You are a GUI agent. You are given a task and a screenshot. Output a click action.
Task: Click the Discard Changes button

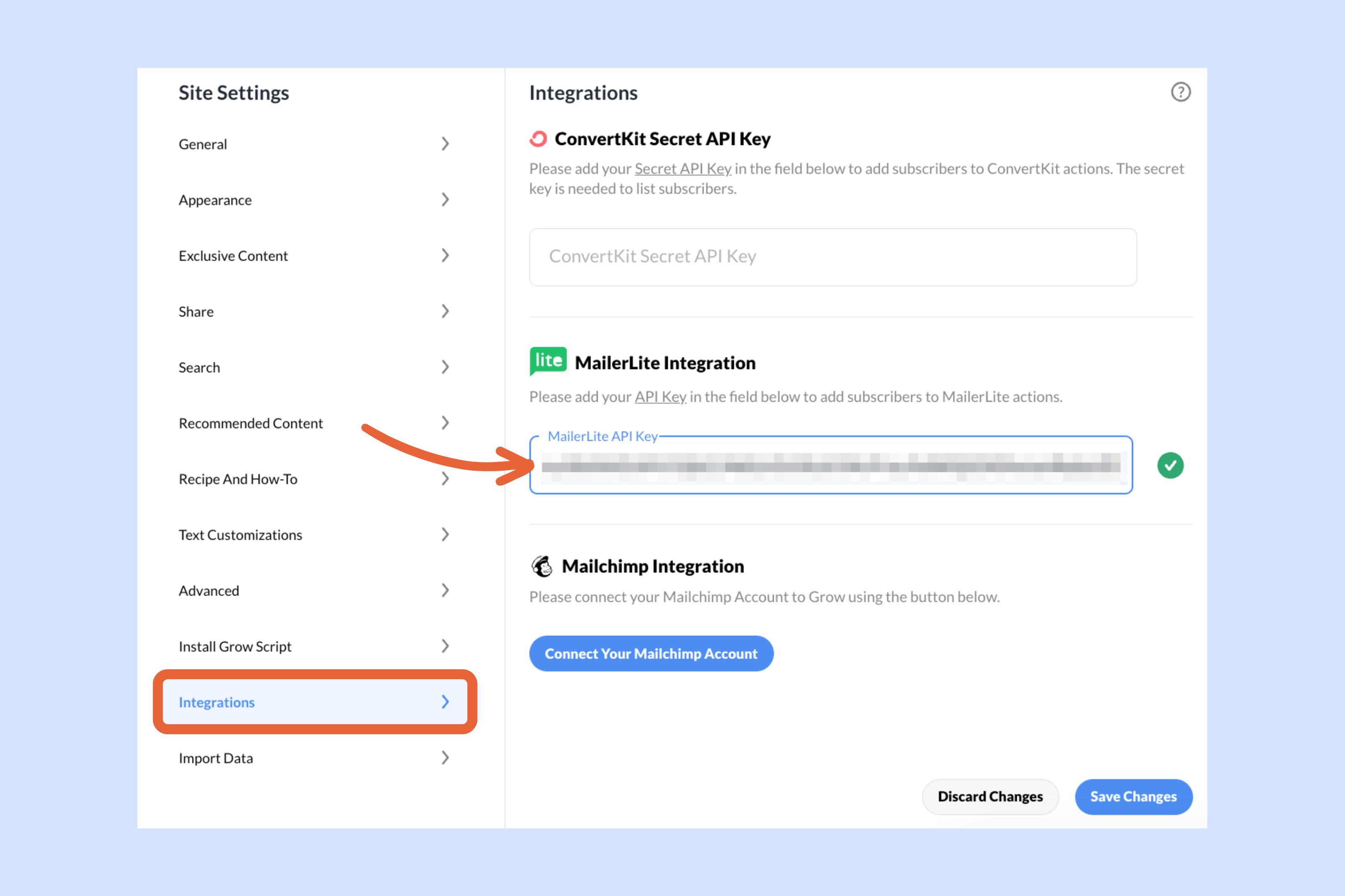click(x=990, y=796)
